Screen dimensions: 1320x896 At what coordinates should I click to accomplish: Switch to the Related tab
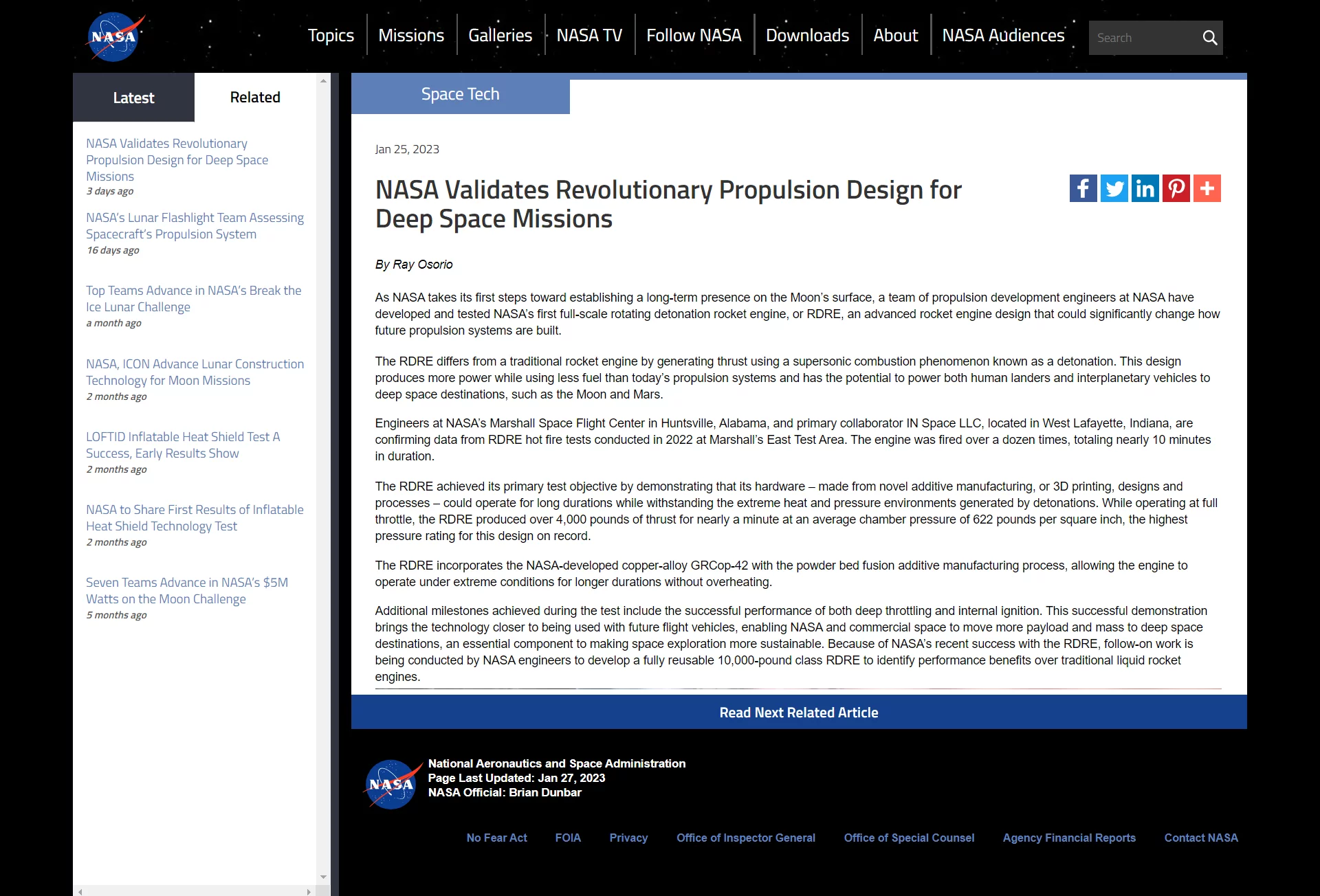coord(255,98)
